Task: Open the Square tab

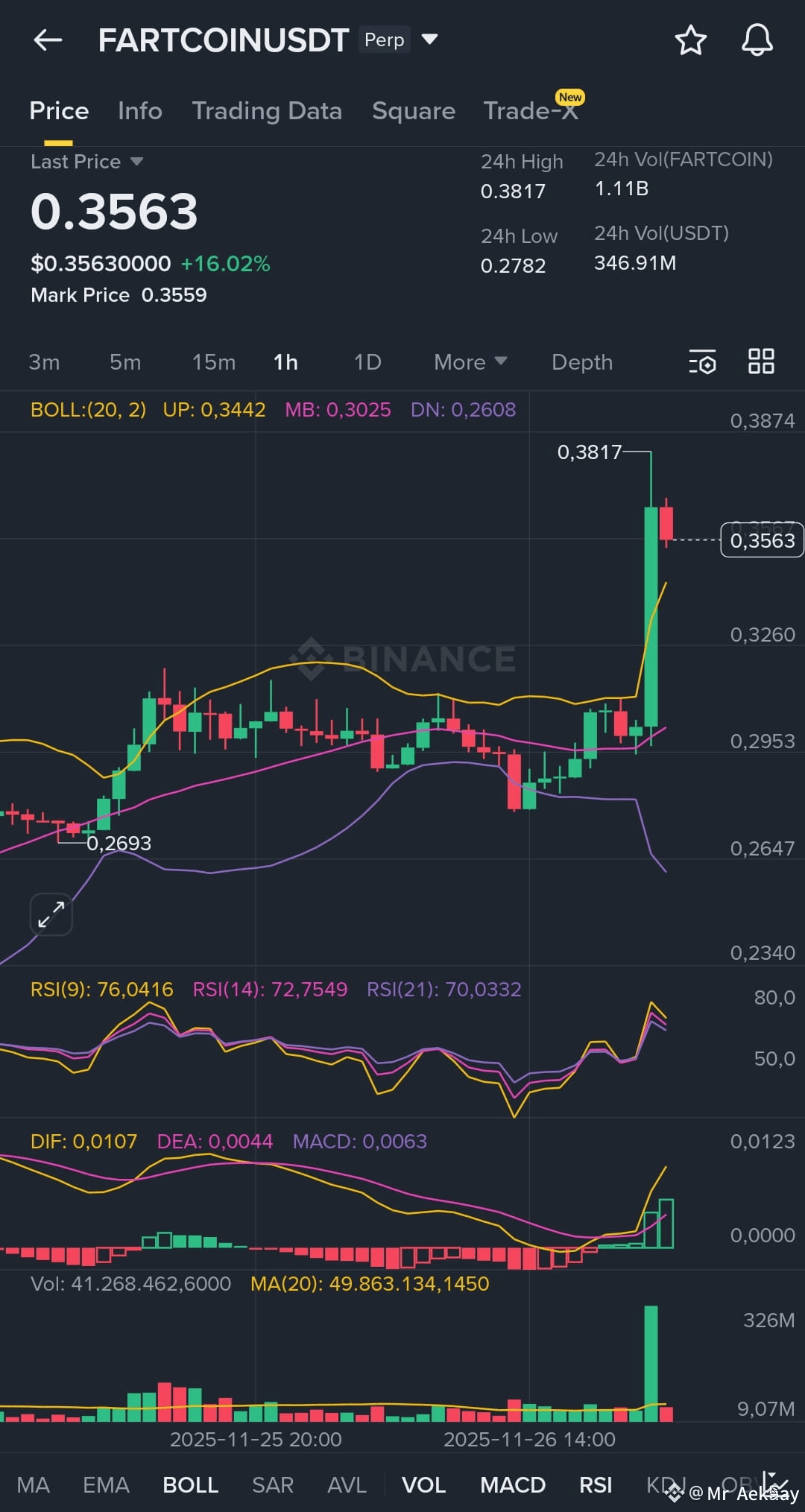Action: click(414, 110)
